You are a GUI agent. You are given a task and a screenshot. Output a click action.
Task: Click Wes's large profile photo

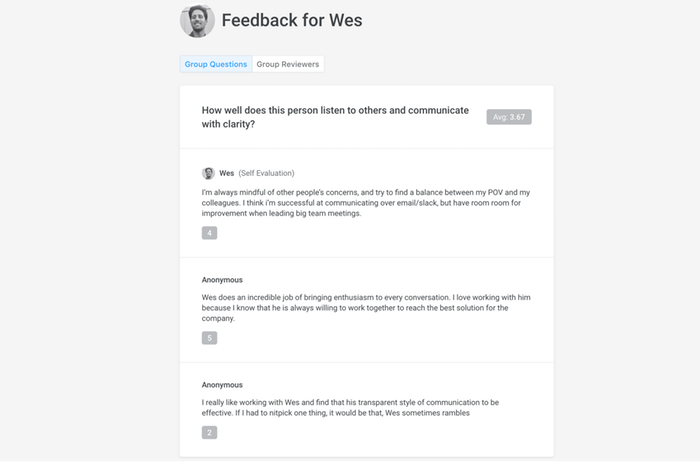[197, 21]
